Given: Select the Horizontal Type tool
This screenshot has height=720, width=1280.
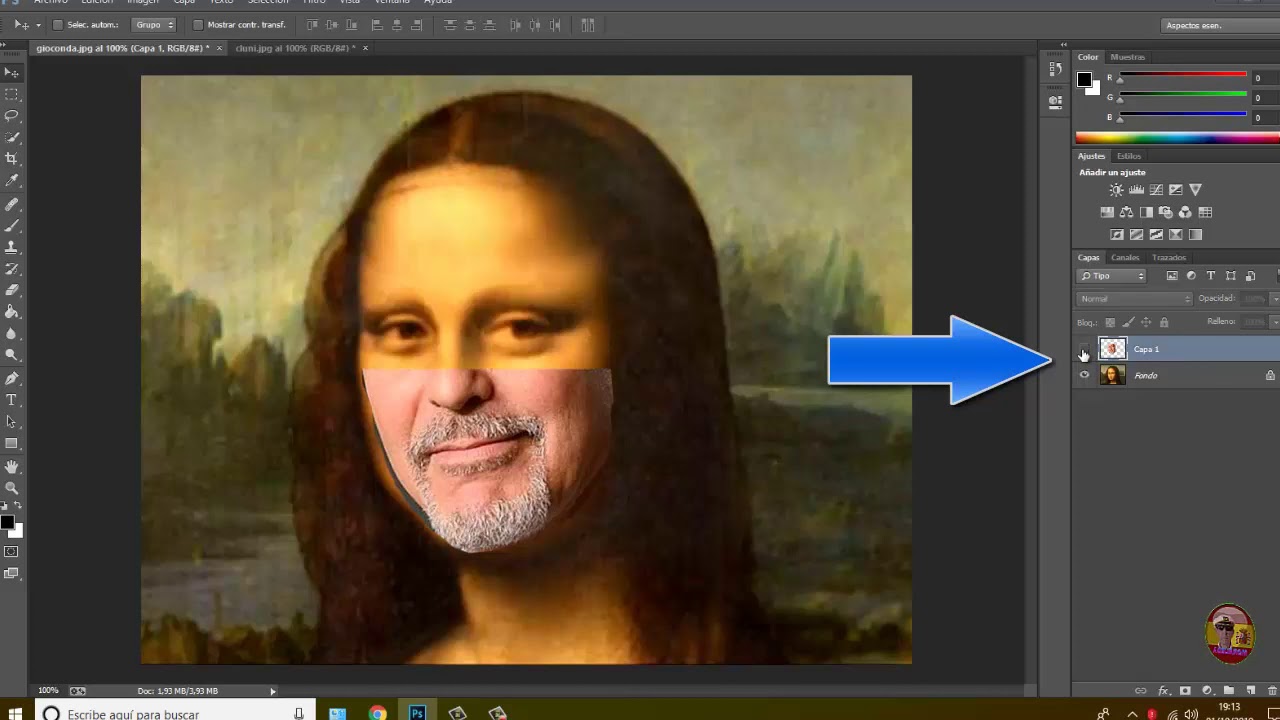Looking at the screenshot, I should coord(12,400).
